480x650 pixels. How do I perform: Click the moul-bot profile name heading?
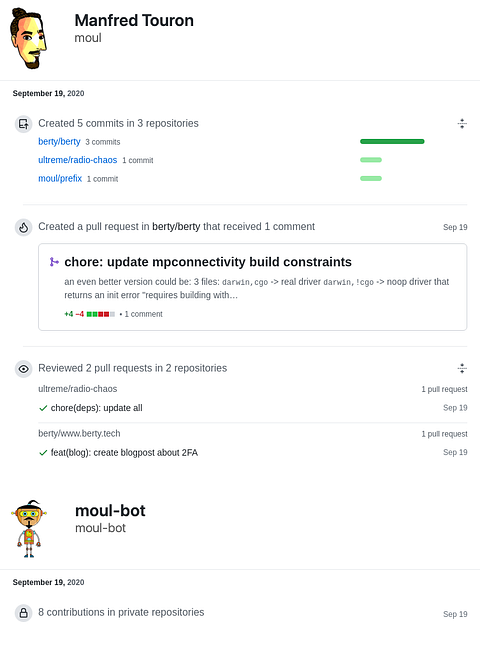[110, 511]
